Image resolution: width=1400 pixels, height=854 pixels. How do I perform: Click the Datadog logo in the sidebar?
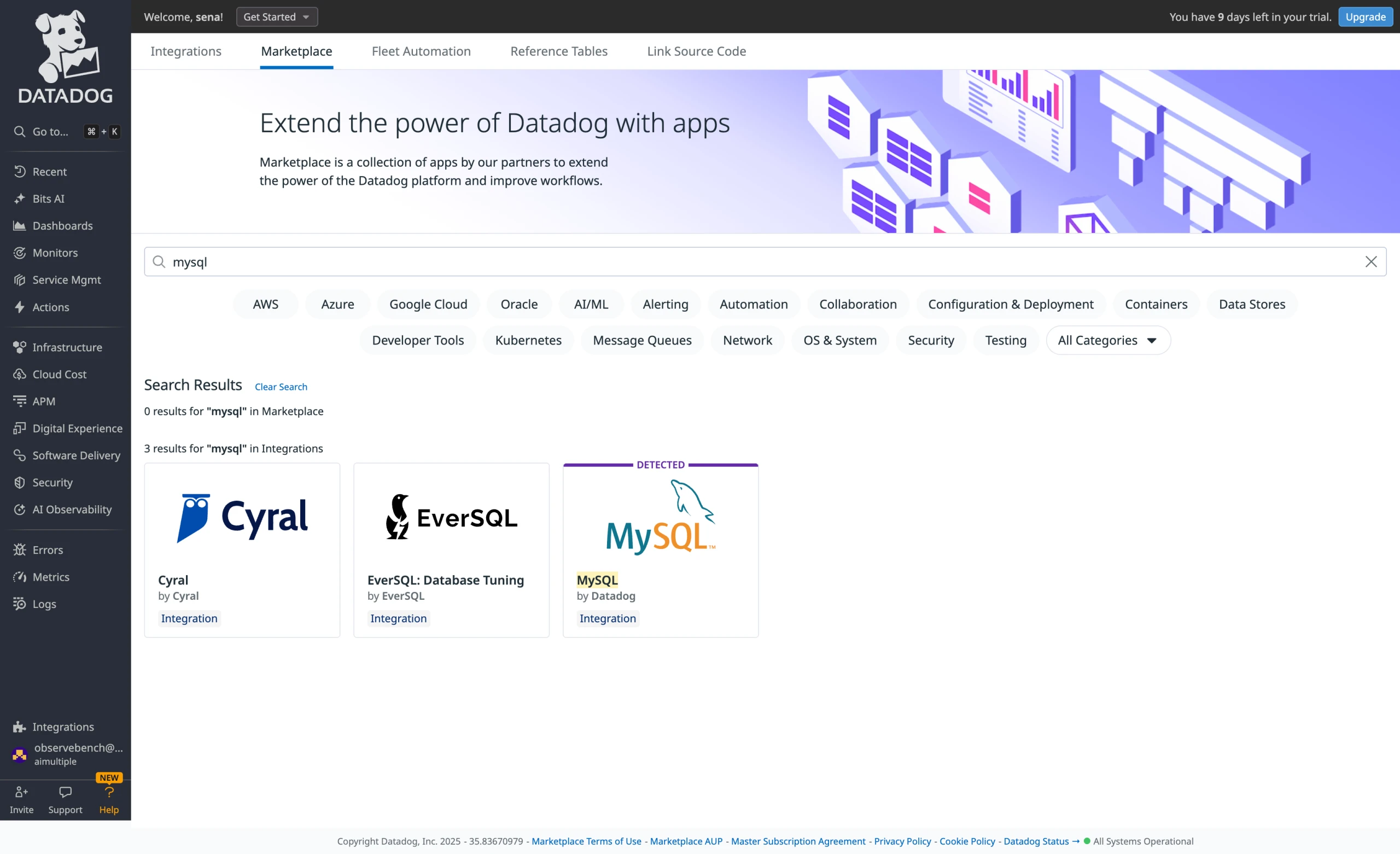pyautogui.click(x=65, y=57)
